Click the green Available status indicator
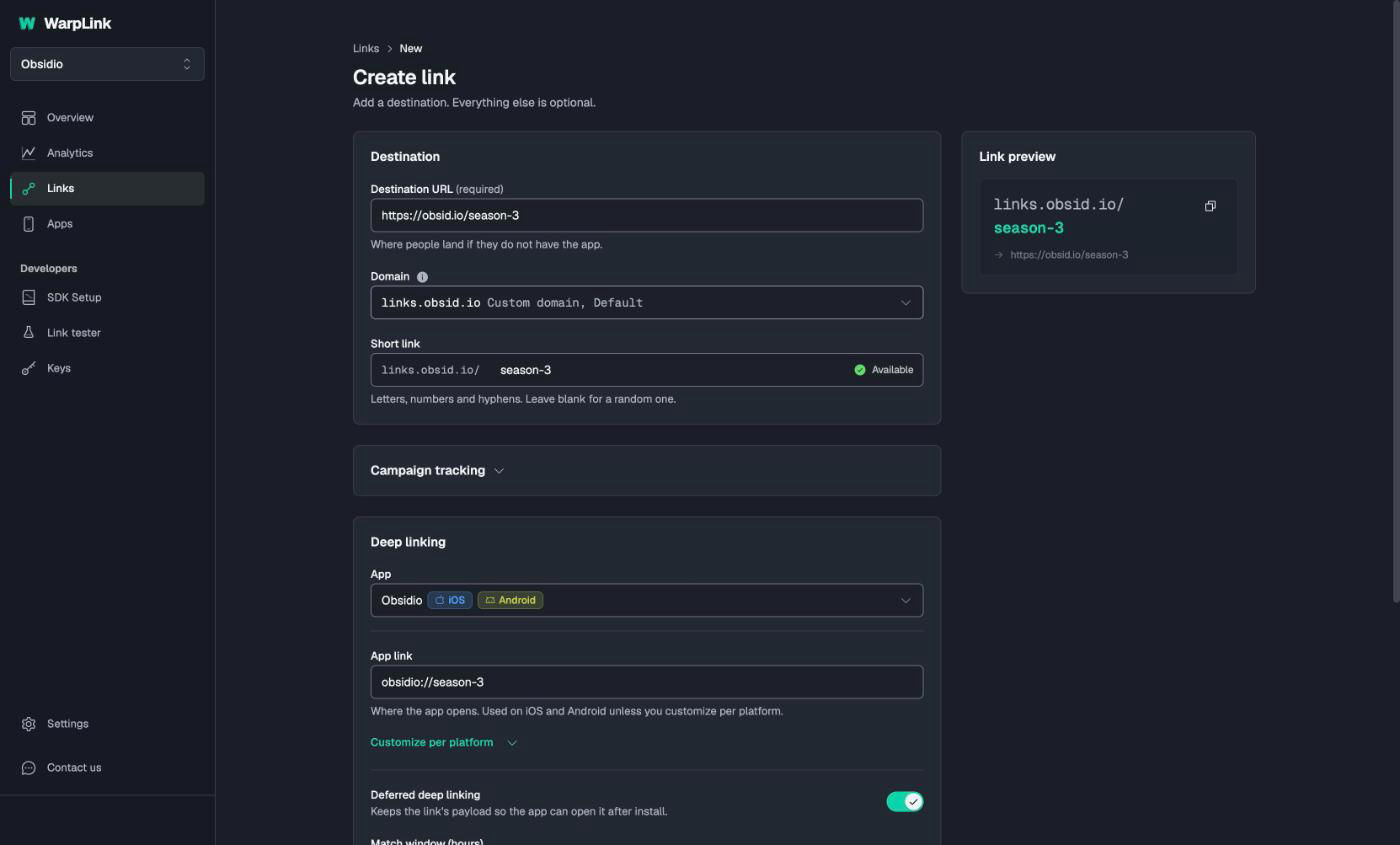This screenshot has height=845, width=1400. [884, 370]
